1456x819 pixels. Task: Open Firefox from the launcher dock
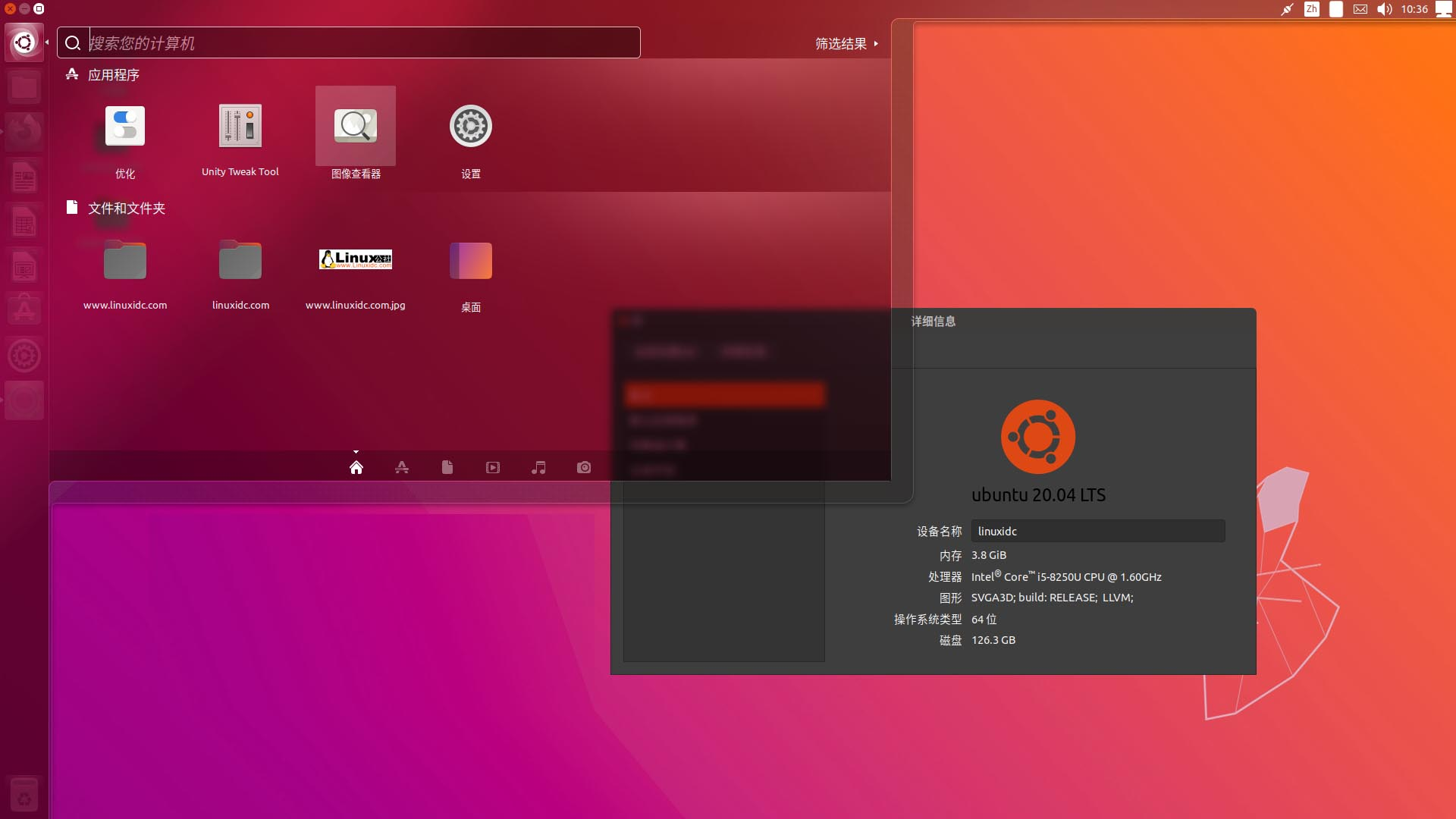point(24,131)
